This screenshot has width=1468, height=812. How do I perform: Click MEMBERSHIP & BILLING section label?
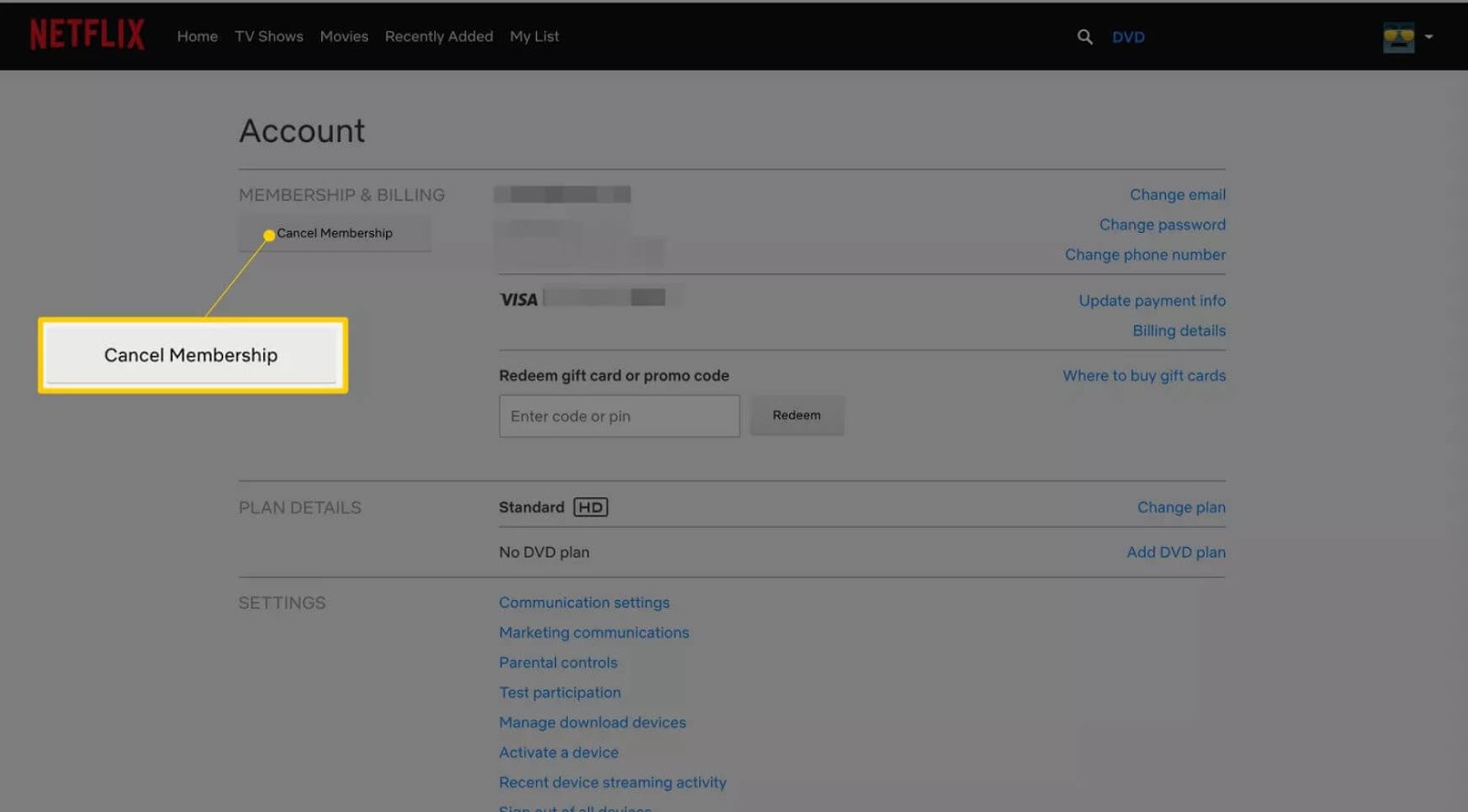click(341, 195)
